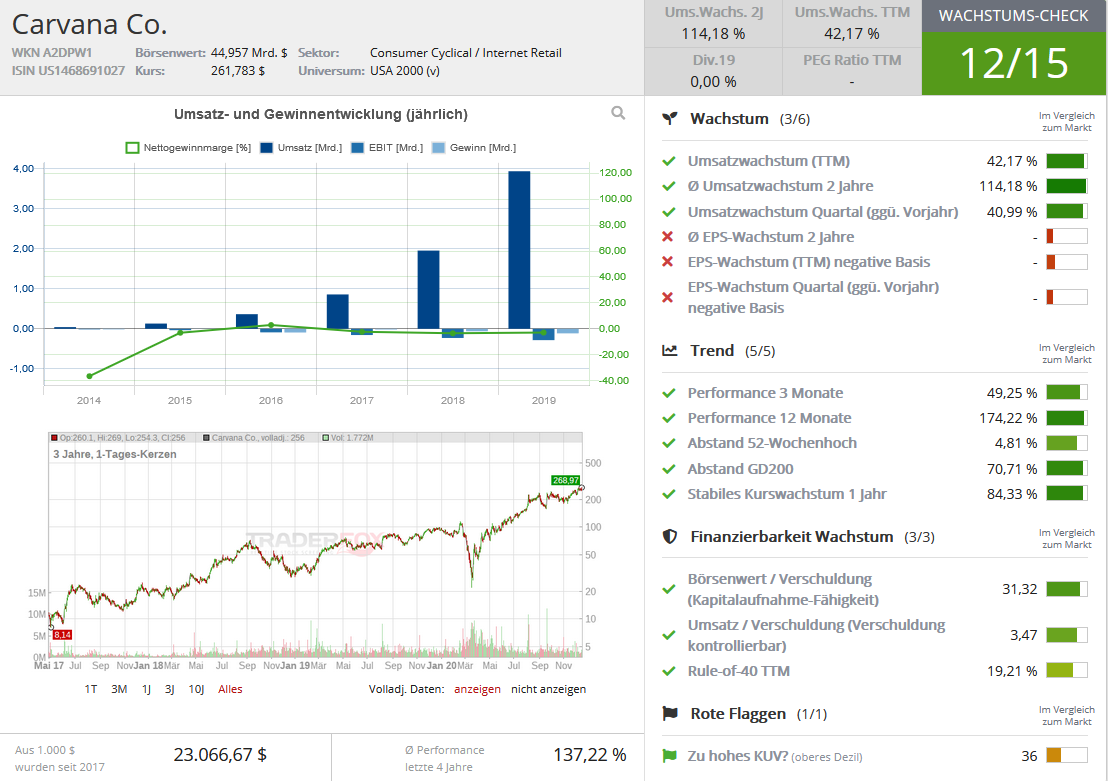
Task: Click the Universum value USA 2000 (v)
Action: (405, 71)
